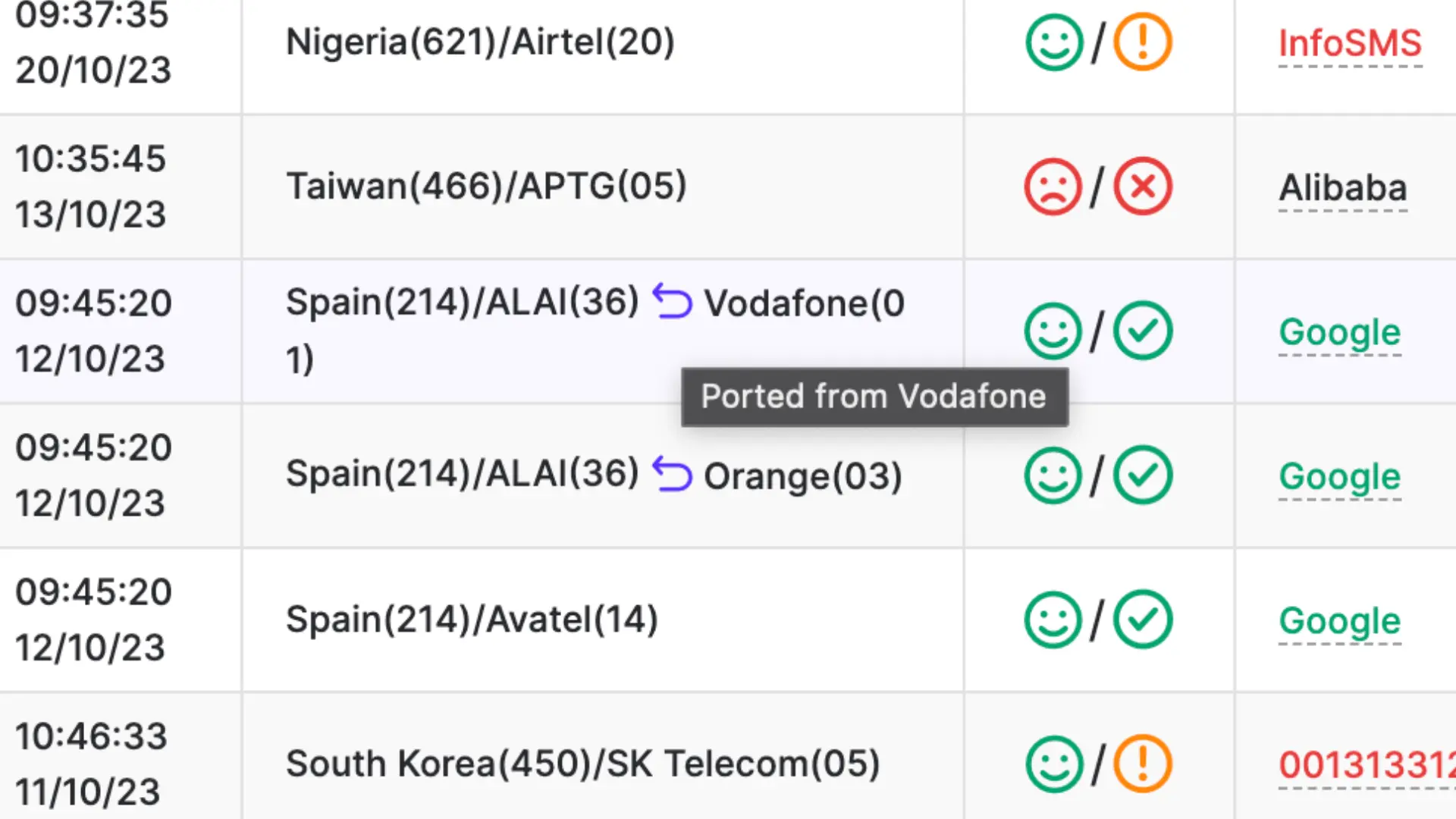1456x819 pixels.
Task: Open the red 00131331 sender link
Action: tap(1367, 764)
